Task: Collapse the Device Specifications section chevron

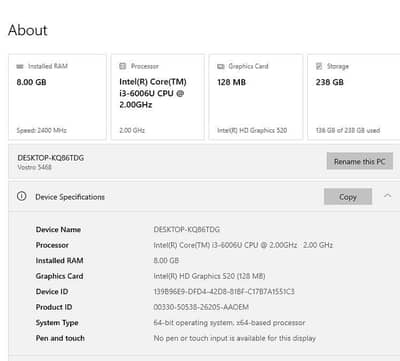Action: click(x=387, y=196)
